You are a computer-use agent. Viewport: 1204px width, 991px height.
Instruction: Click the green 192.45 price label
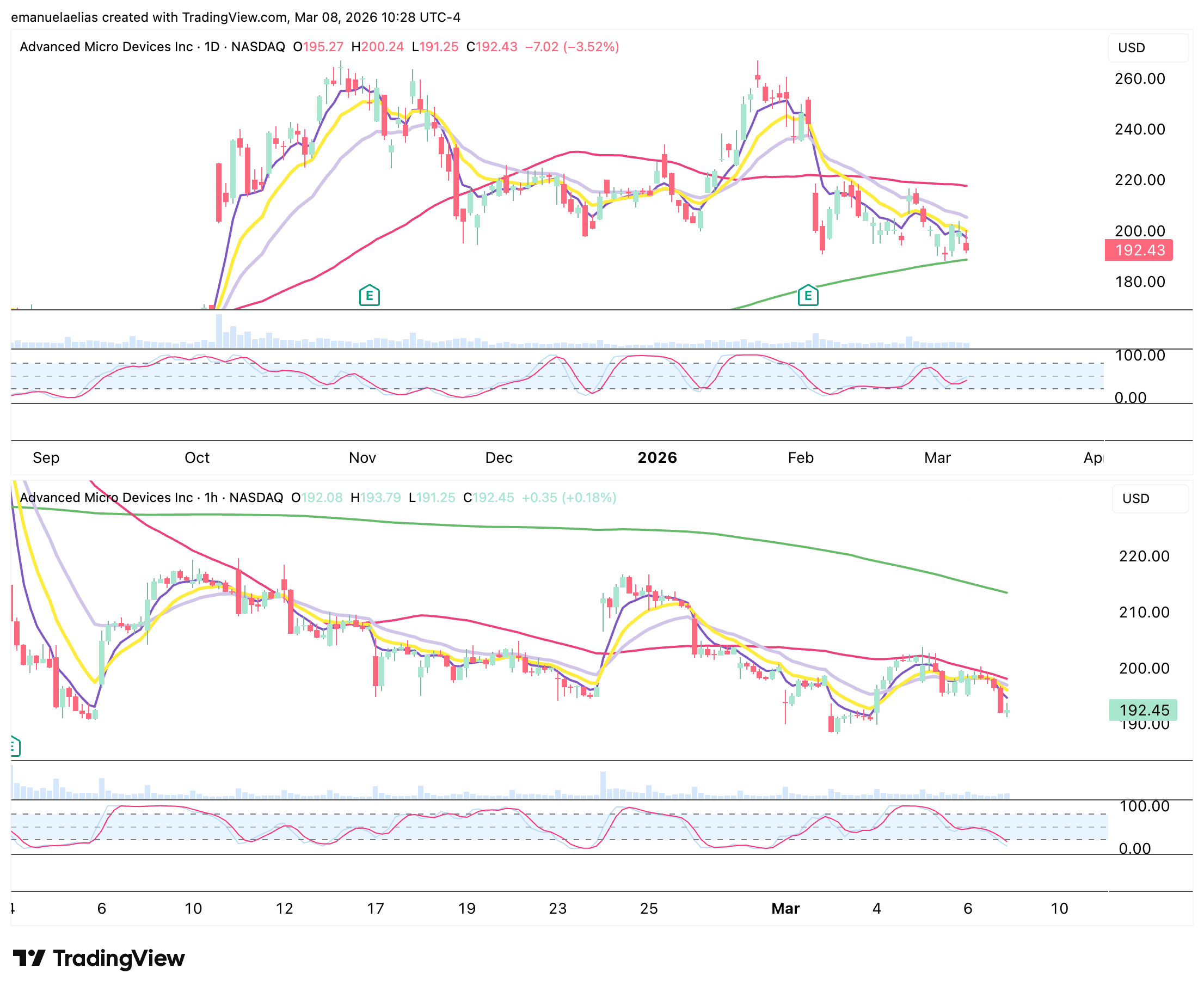tap(1142, 709)
